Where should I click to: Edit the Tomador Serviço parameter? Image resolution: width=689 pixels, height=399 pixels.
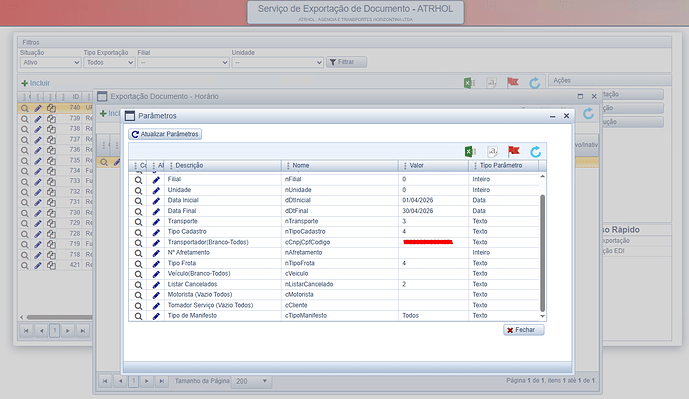pyautogui.click(x=156, y=306)
